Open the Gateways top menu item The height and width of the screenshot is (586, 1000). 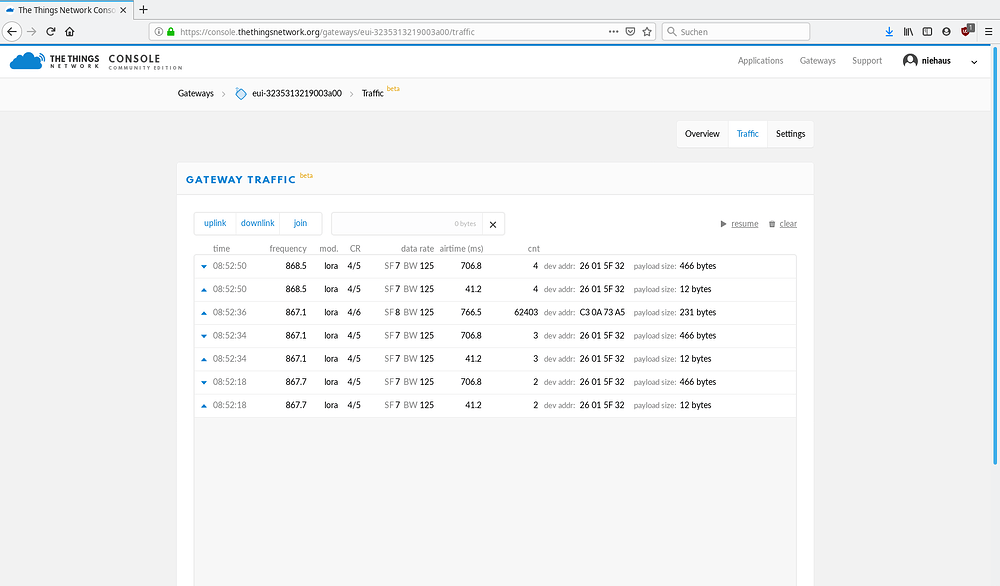[x=818, y=61]
